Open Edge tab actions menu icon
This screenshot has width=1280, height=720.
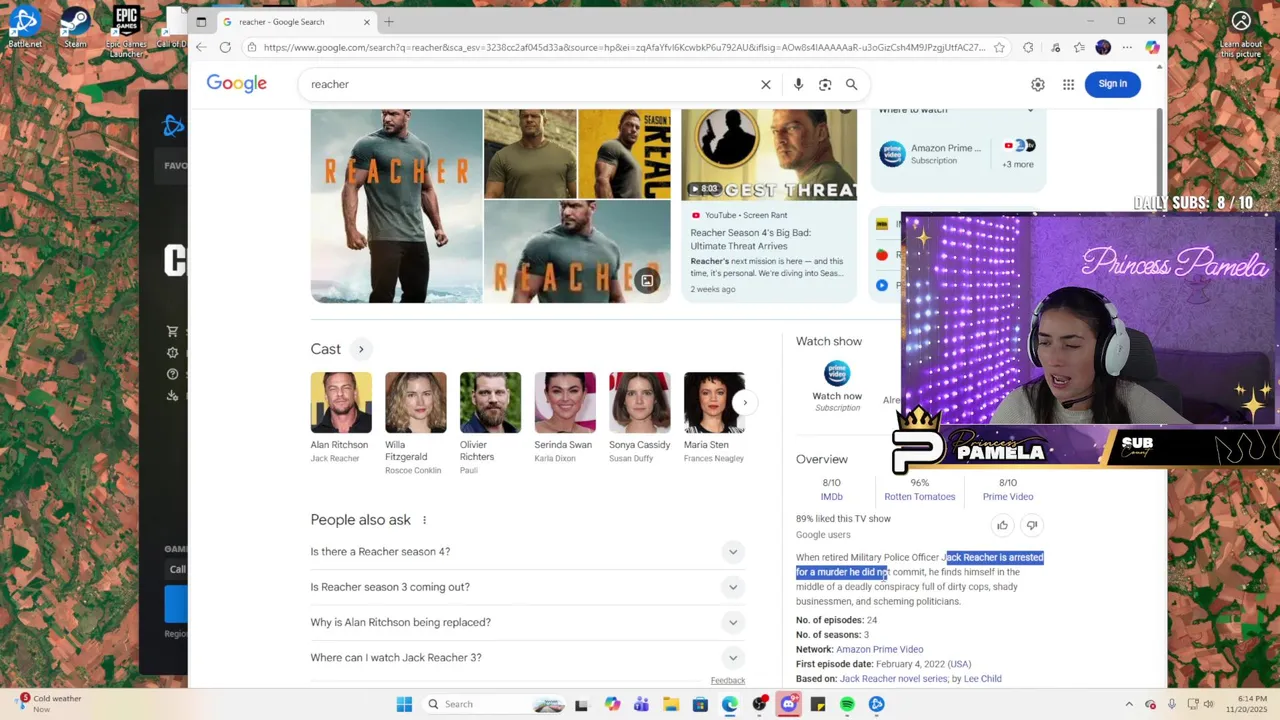(x=201, y=22)
